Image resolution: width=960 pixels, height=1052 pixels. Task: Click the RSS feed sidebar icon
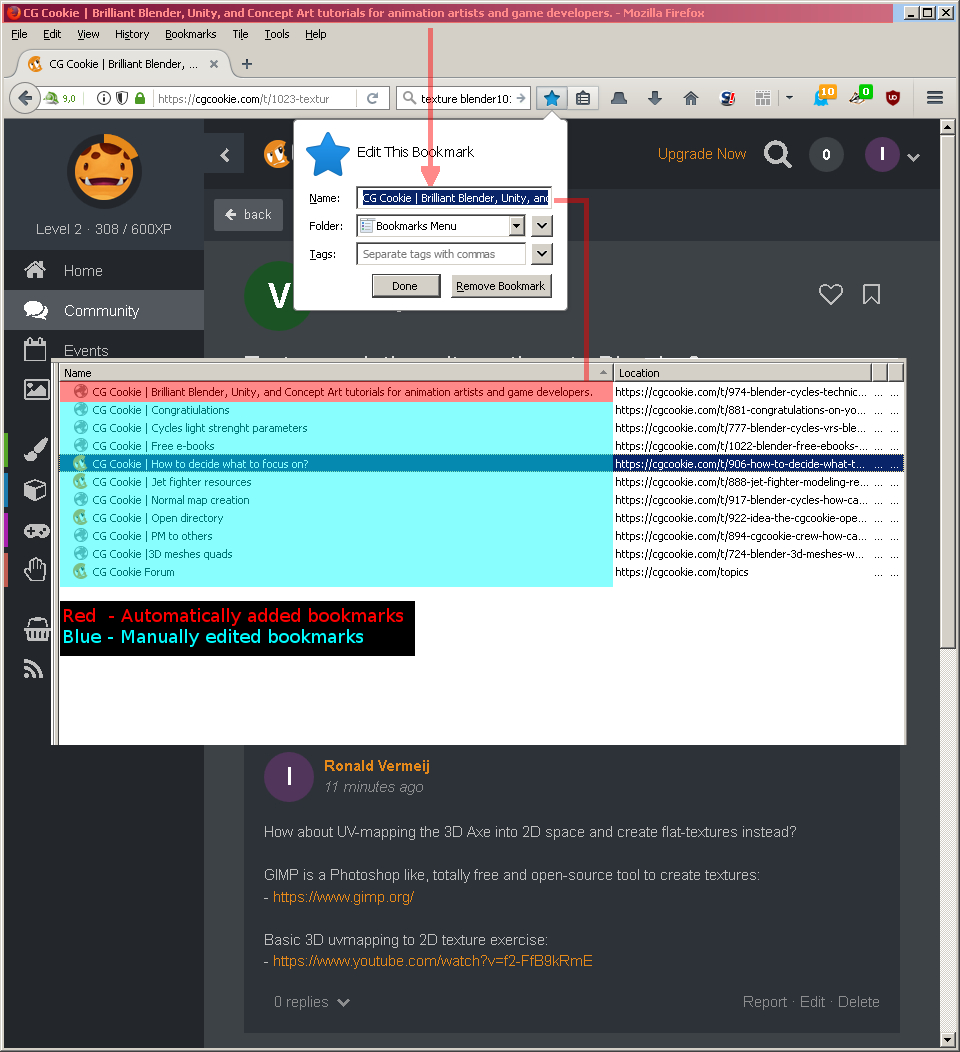[34, 669]
